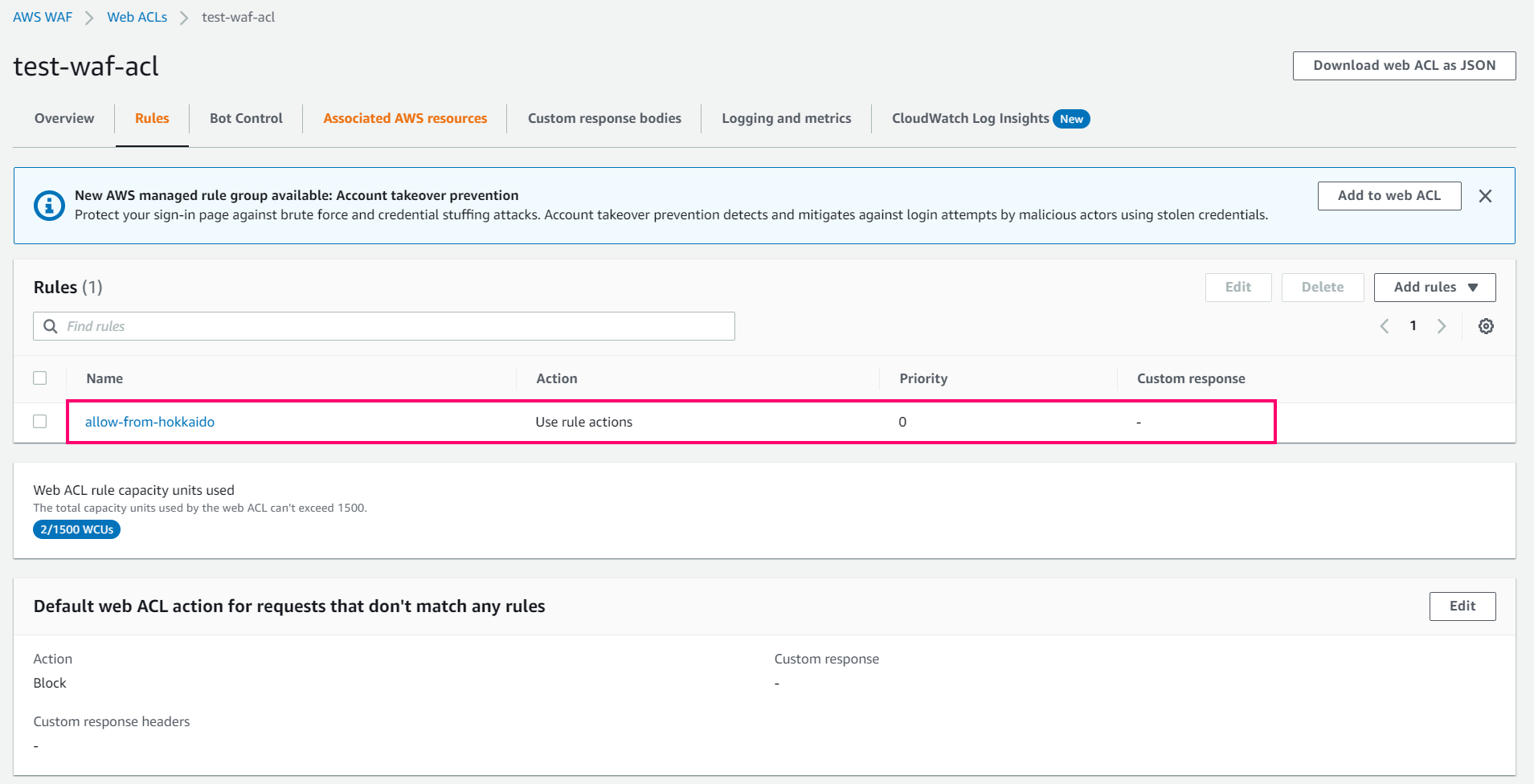Go to next rules page arrow
Image resolution: width=1534 pixels, height=784 pixels.
(x=1442, y=326)
